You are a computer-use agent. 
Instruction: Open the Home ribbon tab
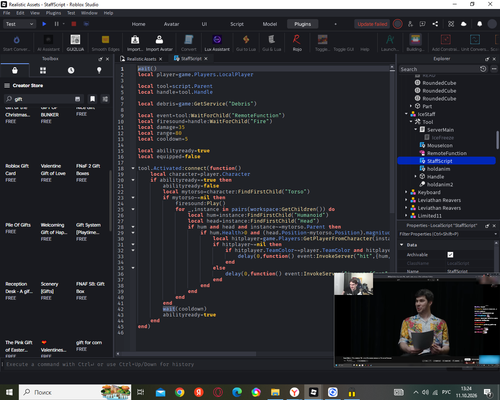pos(138,24)
